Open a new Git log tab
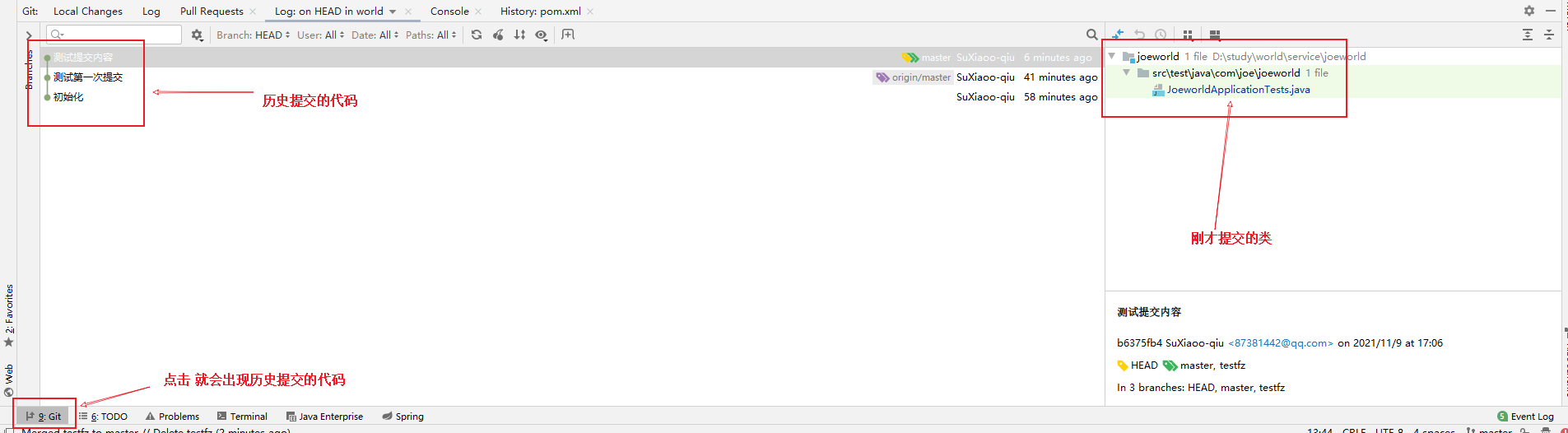 coord(568,35)
